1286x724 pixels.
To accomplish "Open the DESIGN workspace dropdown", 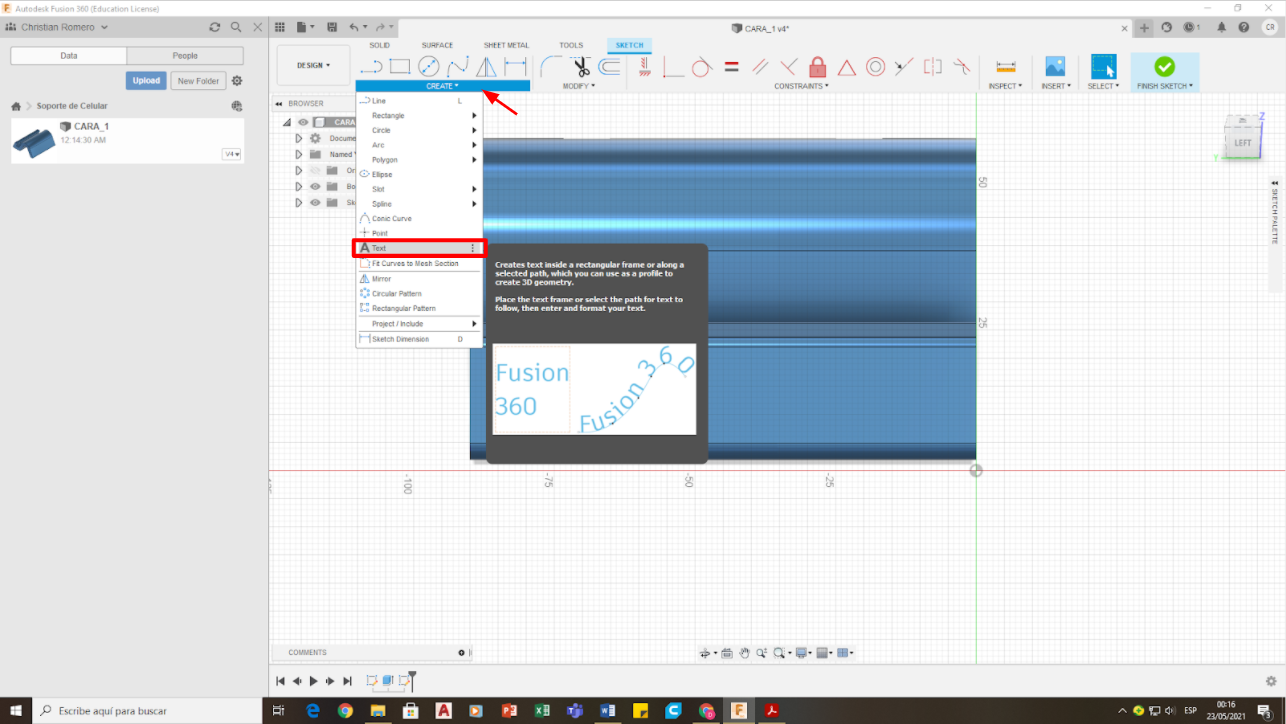I will [x=313, y=66].
